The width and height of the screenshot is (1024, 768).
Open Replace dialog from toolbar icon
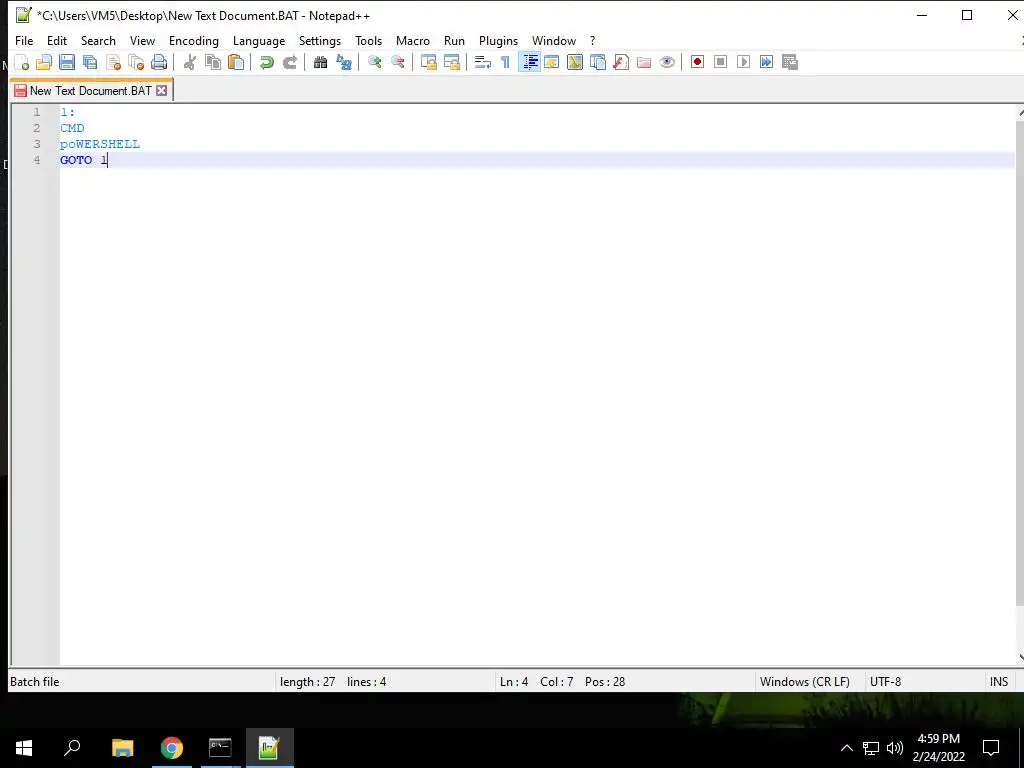(x=344, y=62)
